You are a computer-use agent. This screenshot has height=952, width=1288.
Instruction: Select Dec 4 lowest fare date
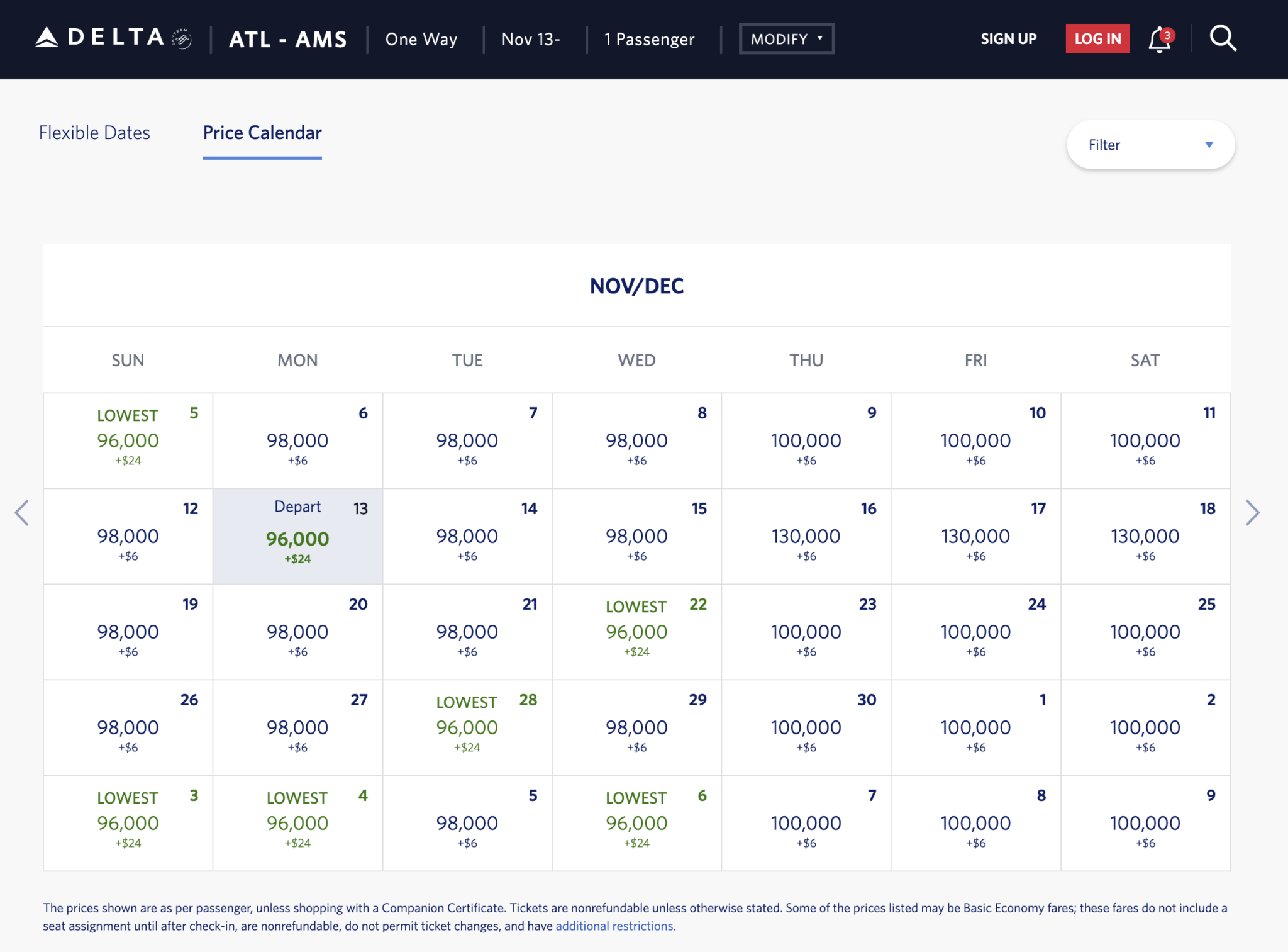tap(297, 821)
